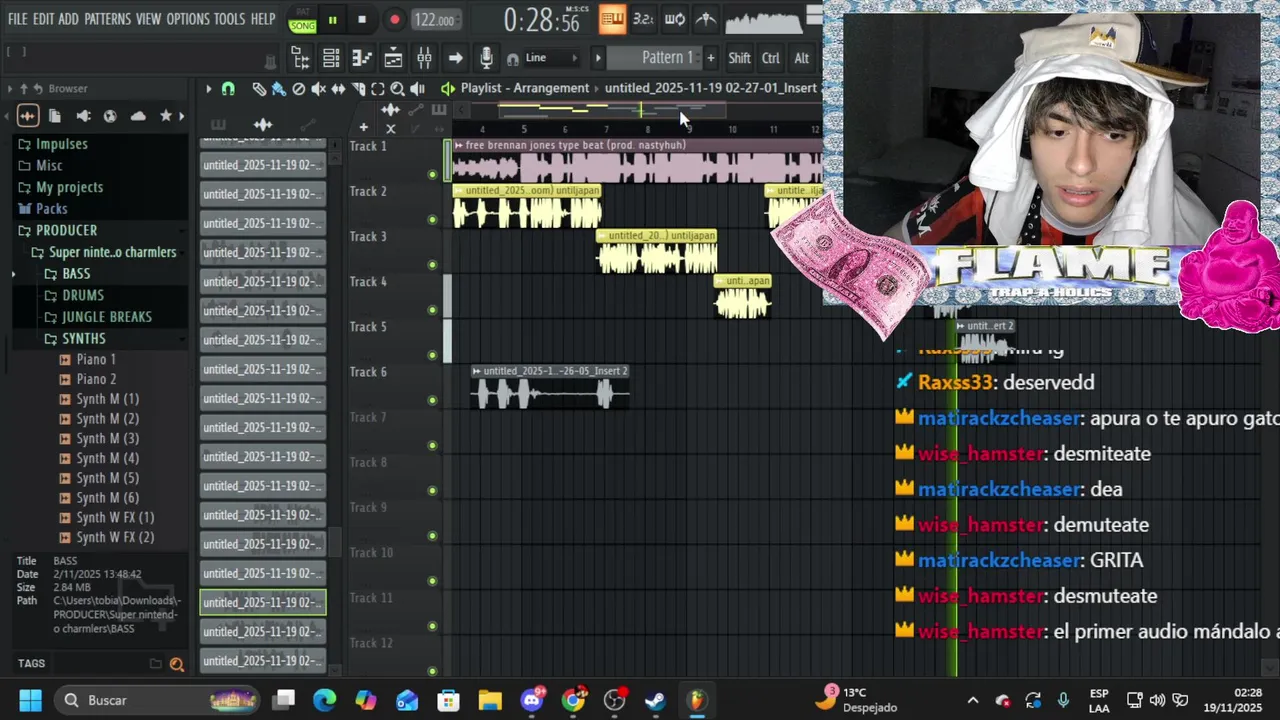Click the folder icon next to TAGS

pyautogui.click(x=155, y=664)
